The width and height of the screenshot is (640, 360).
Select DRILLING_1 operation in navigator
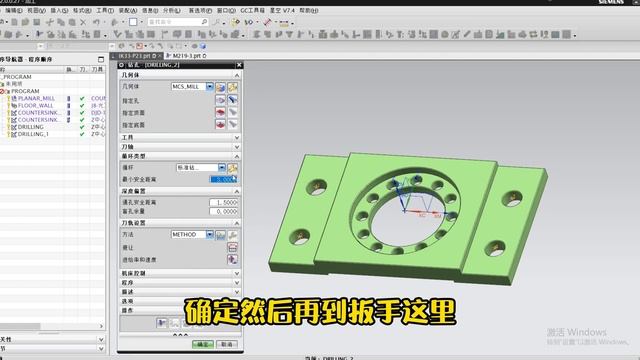coord(33,134)
